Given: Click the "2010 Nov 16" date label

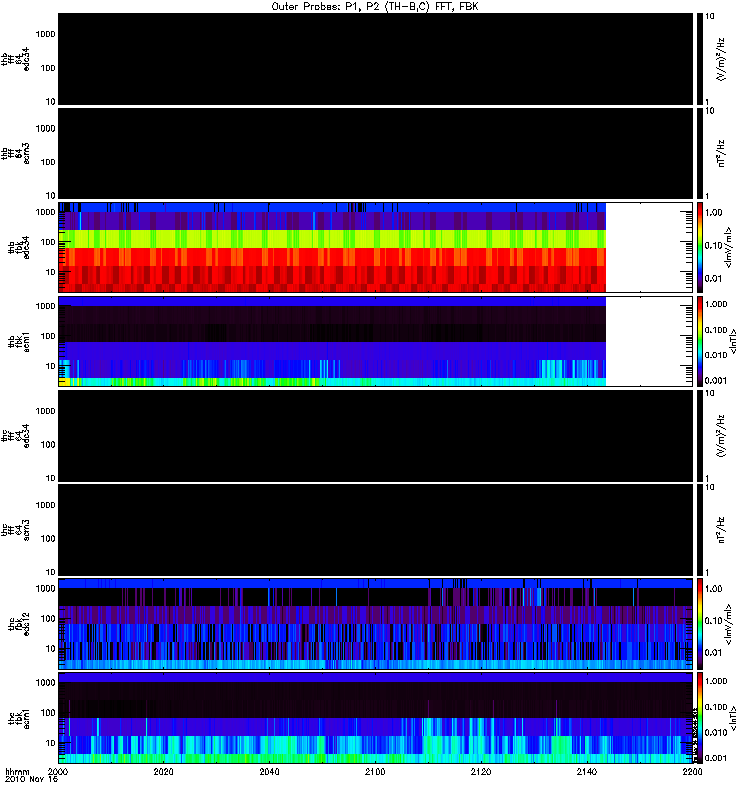Looking at the screenshot, I should pos(31,779).
